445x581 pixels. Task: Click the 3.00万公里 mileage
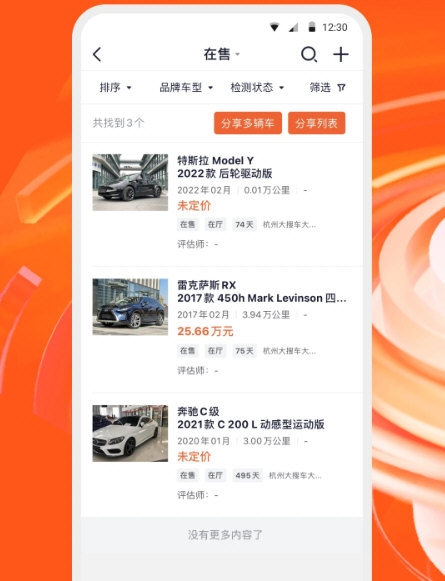[266, 441]
